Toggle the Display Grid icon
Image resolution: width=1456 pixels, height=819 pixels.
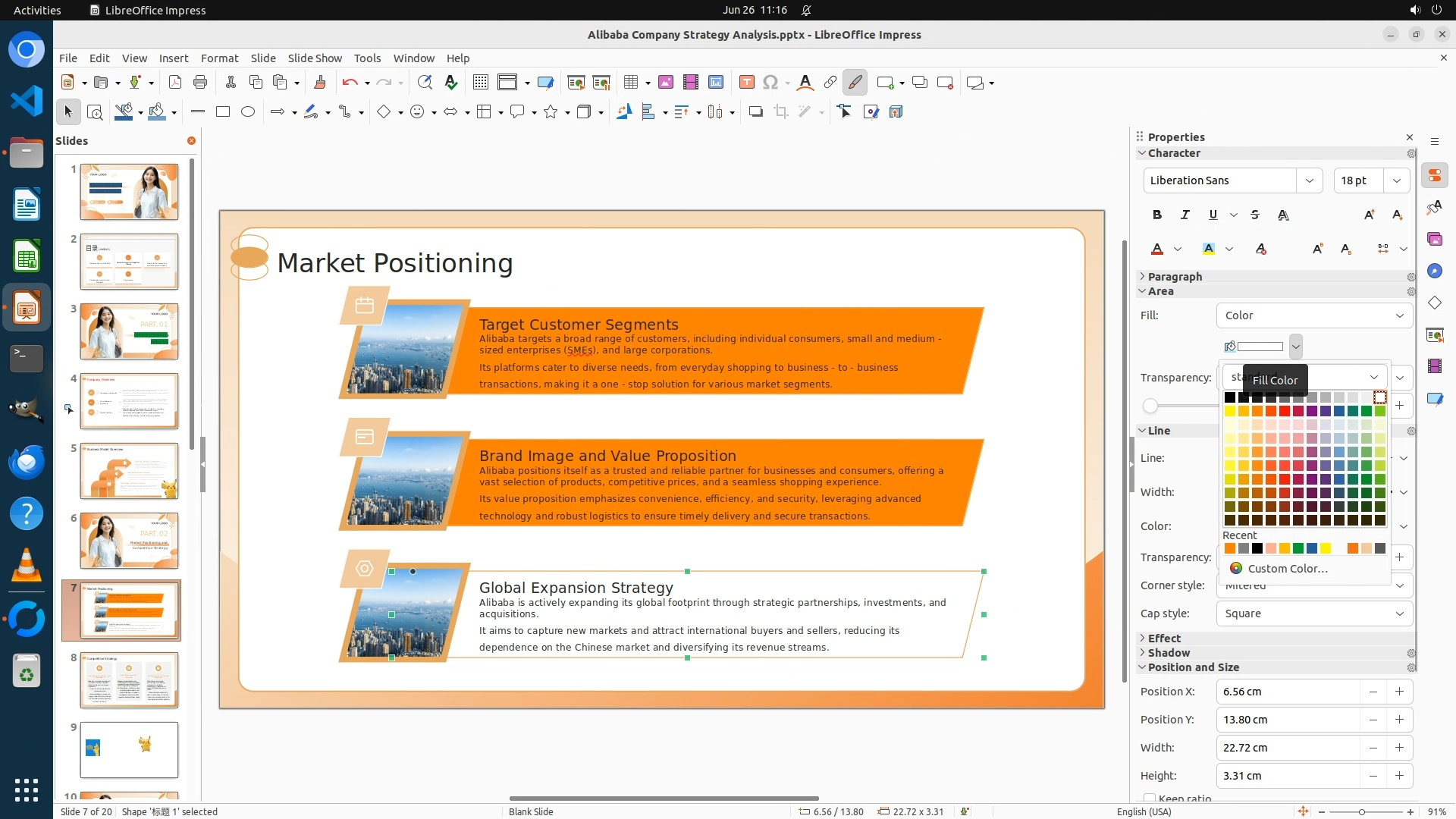[x=480, y=82]
